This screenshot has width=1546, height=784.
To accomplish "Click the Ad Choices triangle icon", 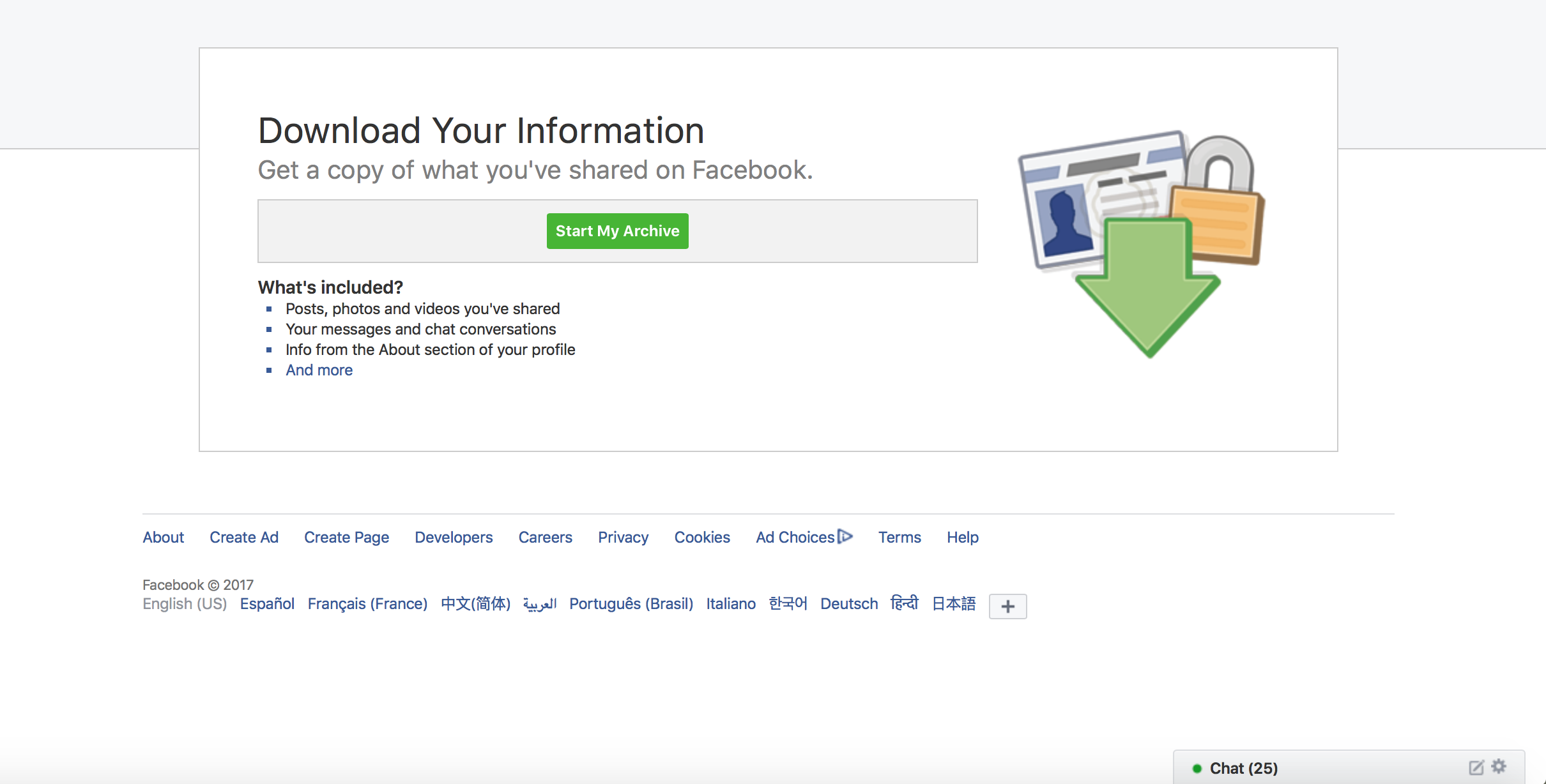I will point(845,536).
